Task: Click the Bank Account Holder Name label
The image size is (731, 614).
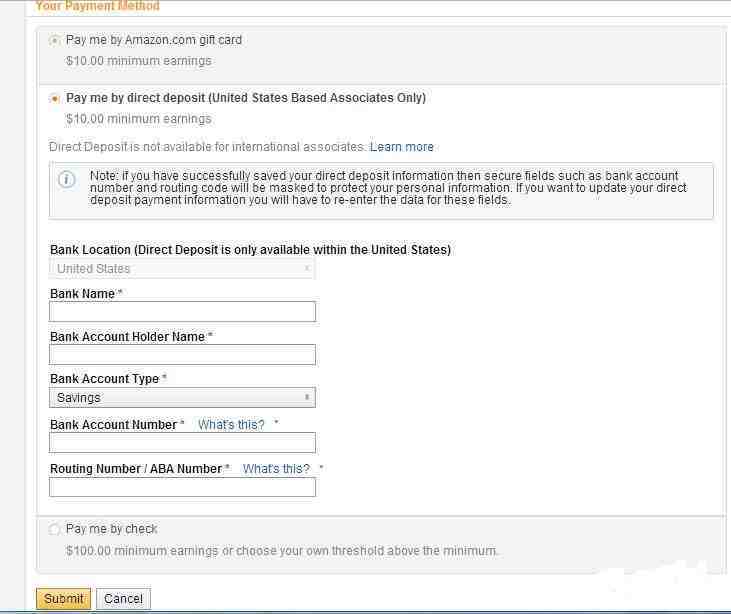Action: [127, 337]
